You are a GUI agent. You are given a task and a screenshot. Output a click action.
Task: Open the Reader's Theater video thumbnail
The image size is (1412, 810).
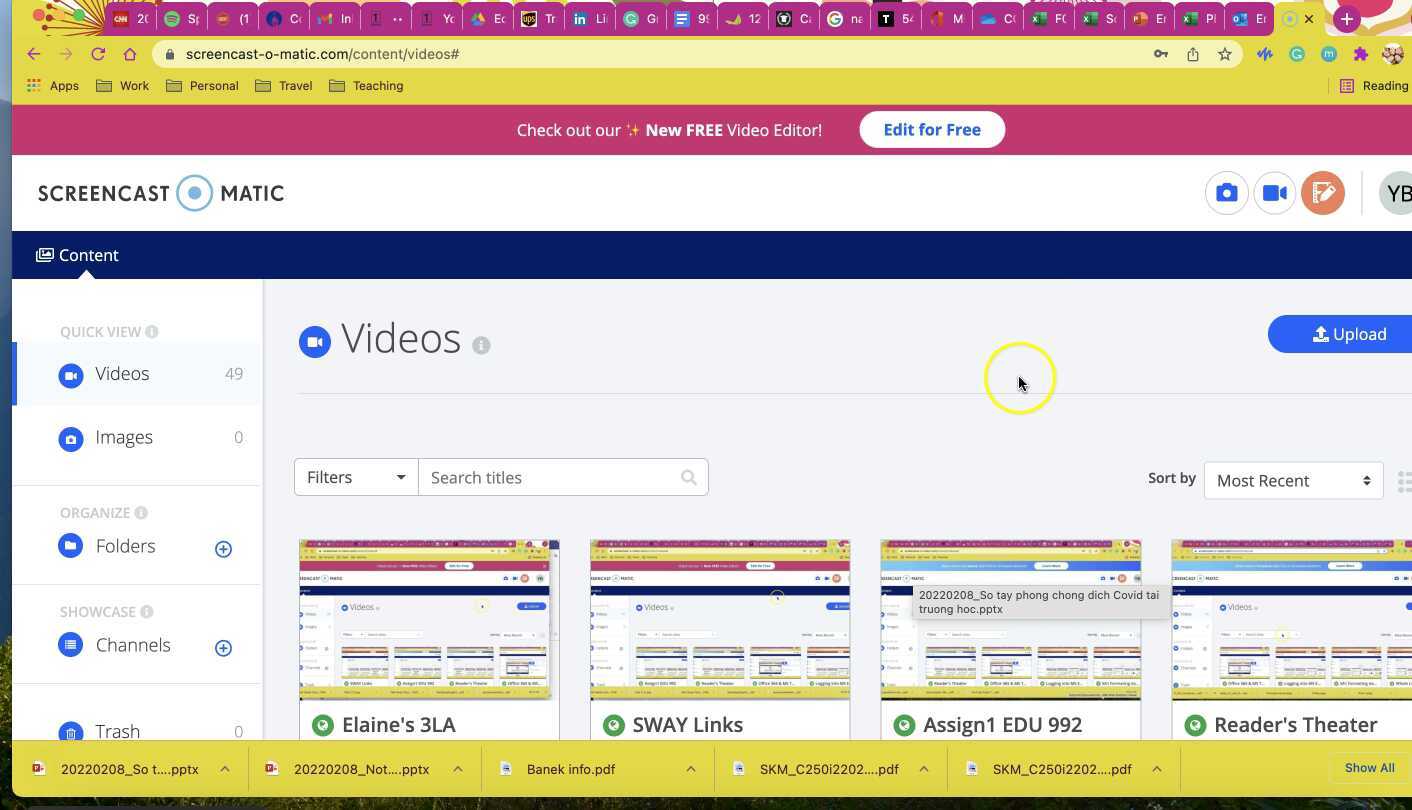pyautogui.click(x=1292, y=620)
